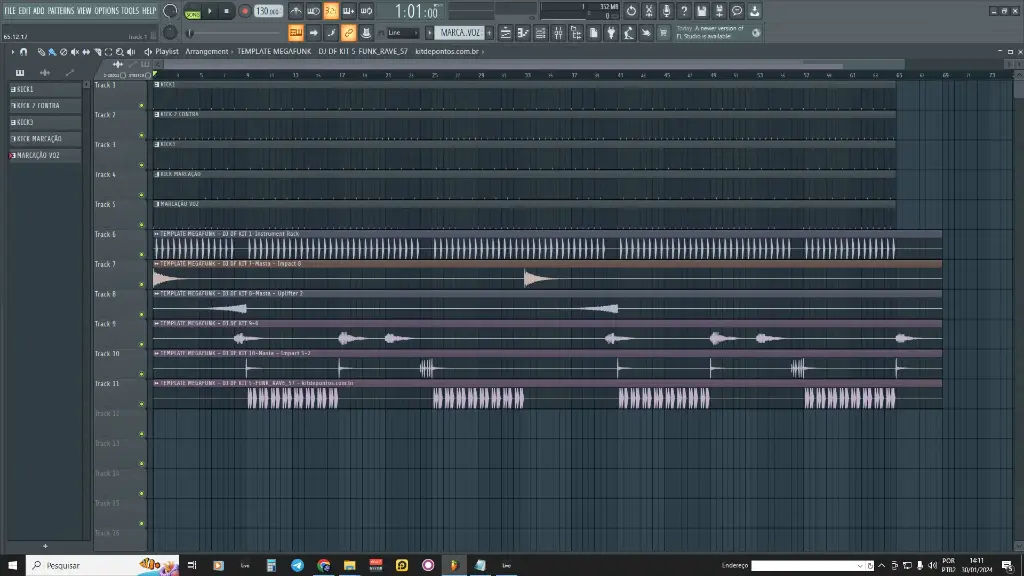
Task: Open the VIEW menu
Action: point(84,10)
